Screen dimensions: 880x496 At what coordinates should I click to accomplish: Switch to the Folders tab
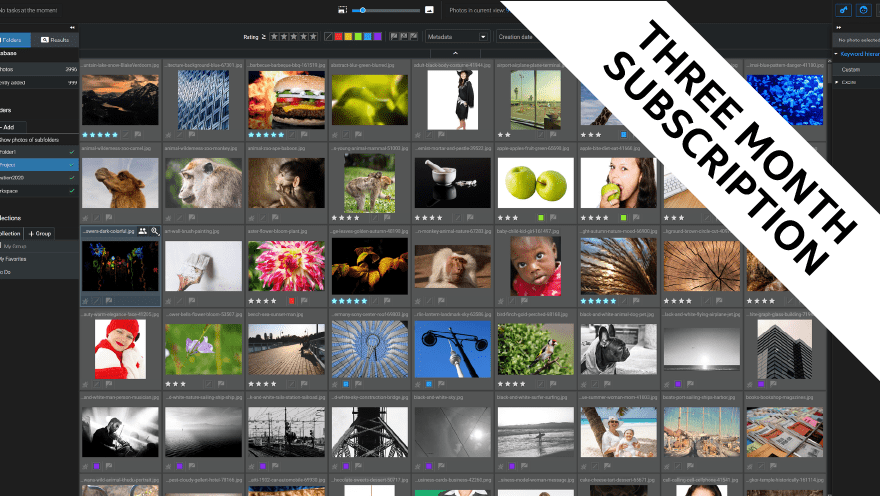click(x=14, y=40)
